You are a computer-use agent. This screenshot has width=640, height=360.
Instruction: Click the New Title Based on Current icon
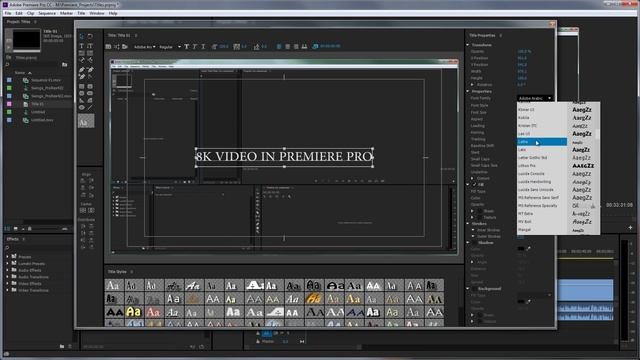(x=109, y=47)
